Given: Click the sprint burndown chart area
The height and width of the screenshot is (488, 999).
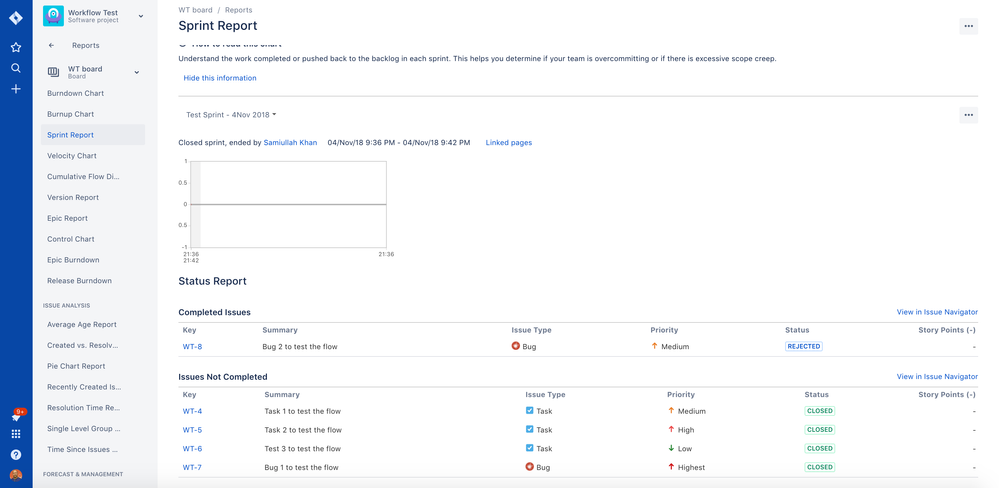Looking at the screenshot, I should pos(289,204).
